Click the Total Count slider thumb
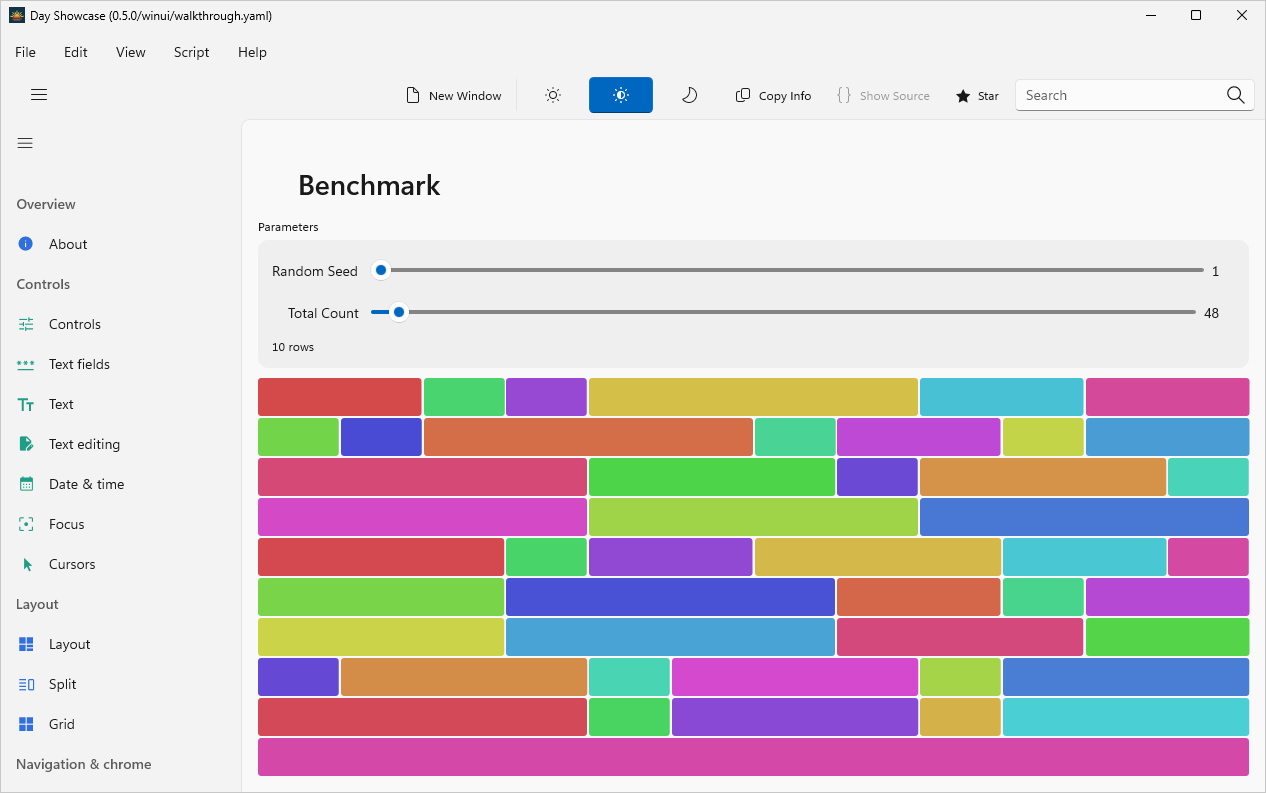The width and height of the screenshot is (1266, 793). click(x=399, y=312)
